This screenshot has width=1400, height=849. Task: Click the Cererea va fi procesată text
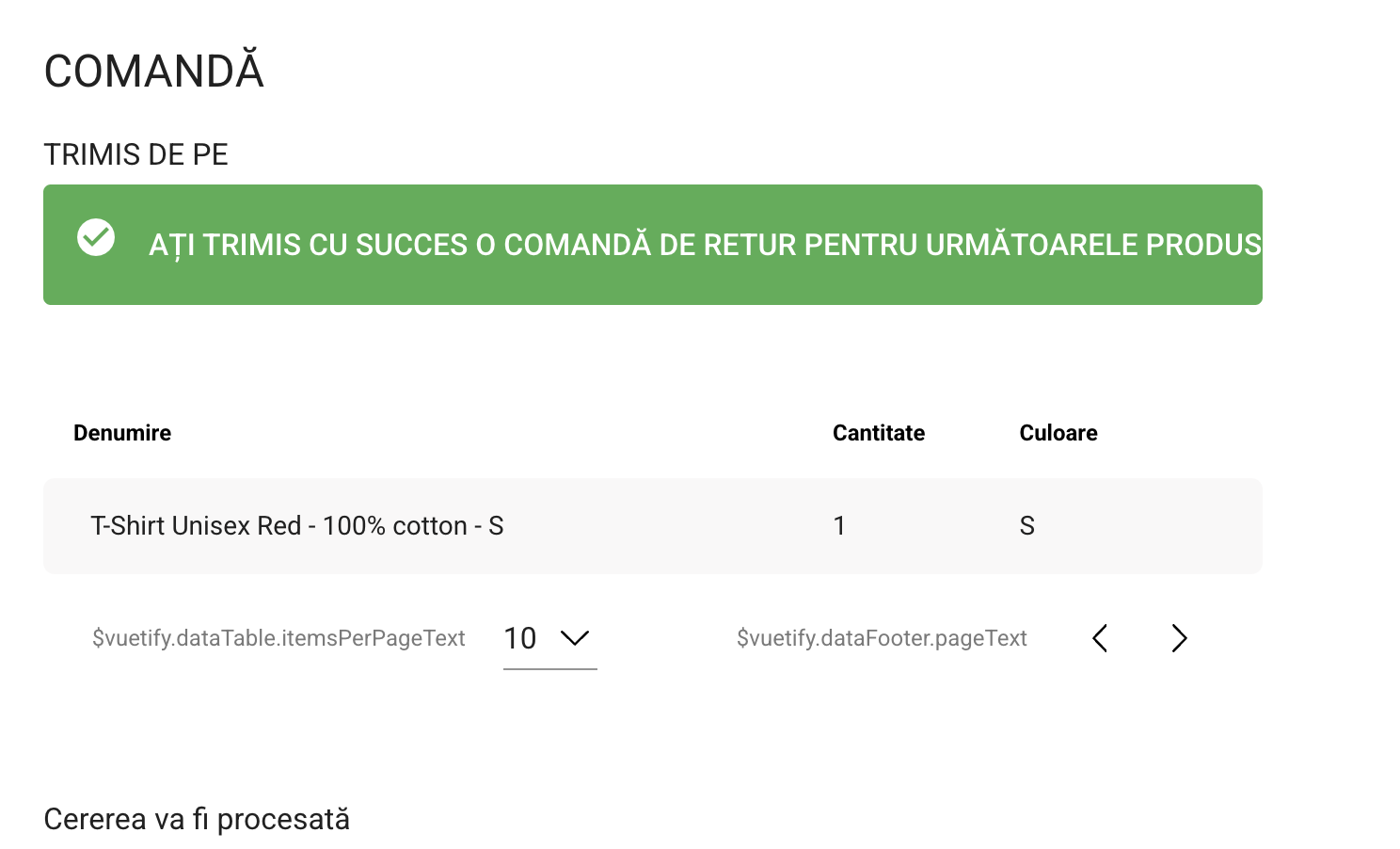[197, 819]
